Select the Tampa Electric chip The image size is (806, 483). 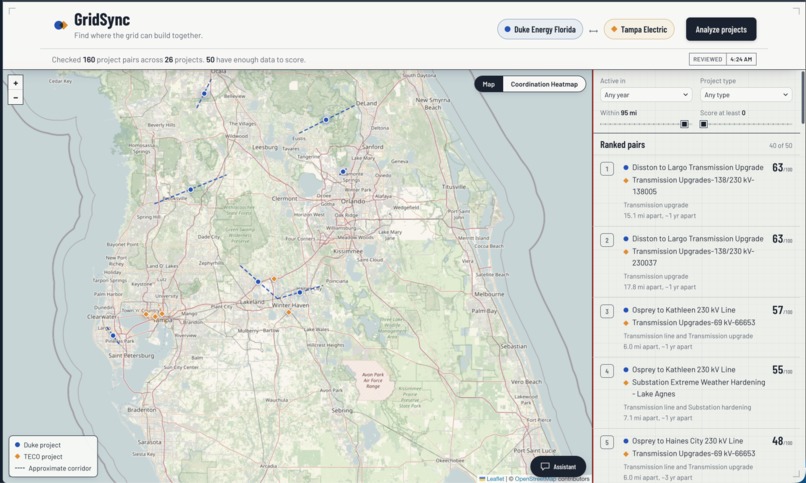(x=638, y=29)
